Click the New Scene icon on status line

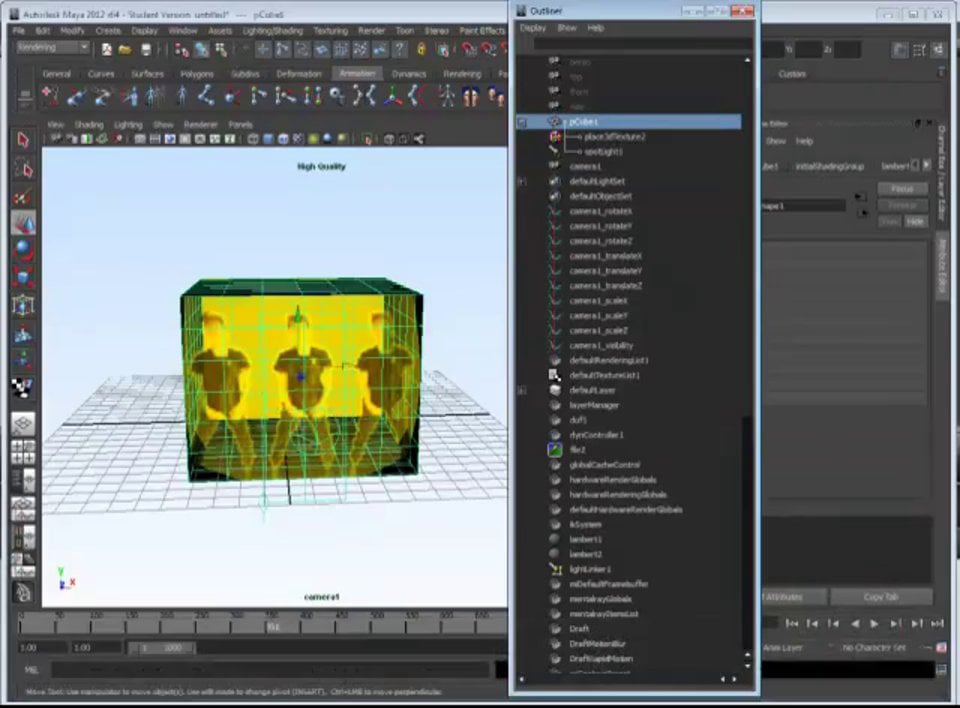[107, 49]
